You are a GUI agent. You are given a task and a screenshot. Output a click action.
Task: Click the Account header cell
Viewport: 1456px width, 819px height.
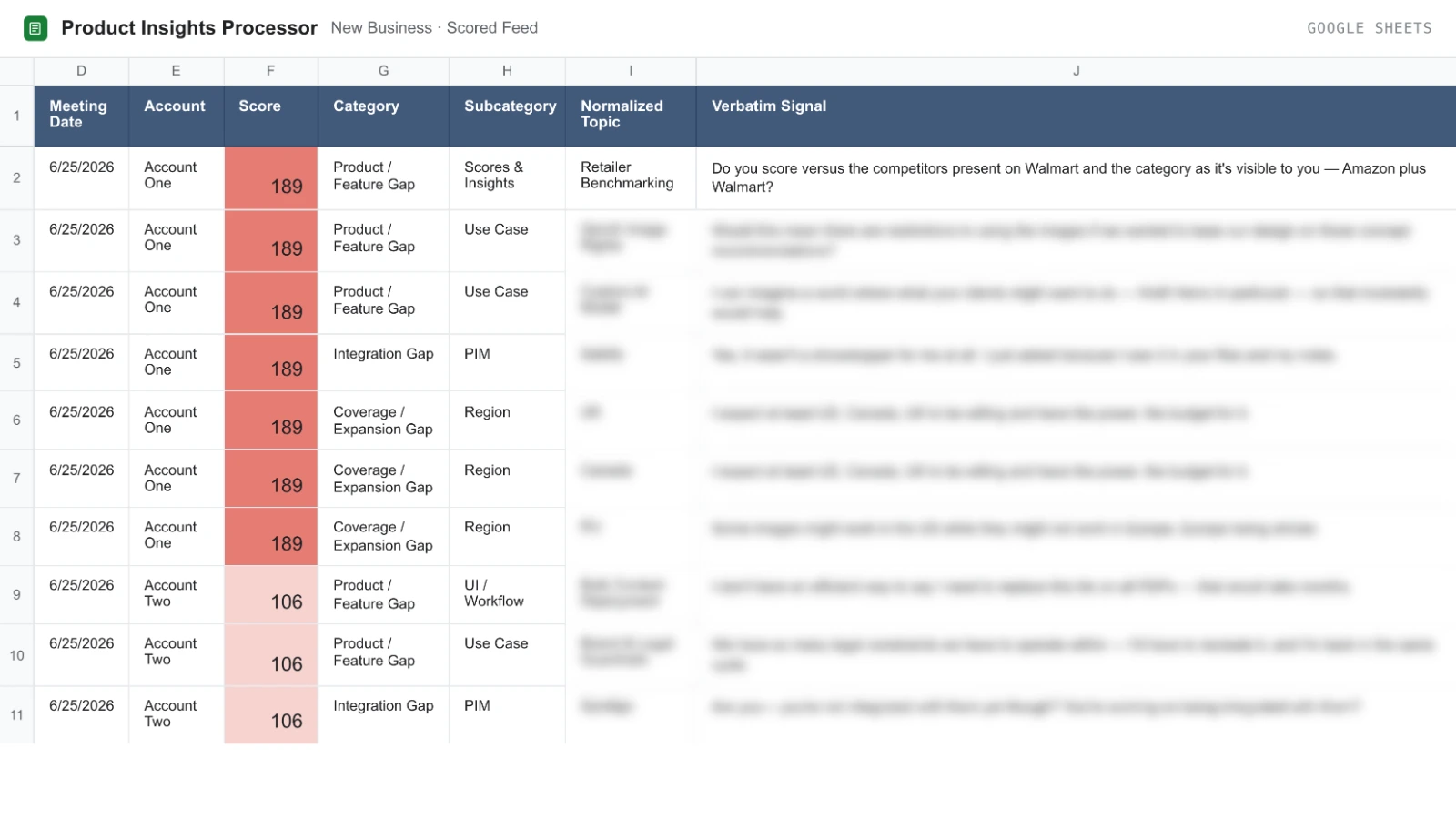[177, 116]
